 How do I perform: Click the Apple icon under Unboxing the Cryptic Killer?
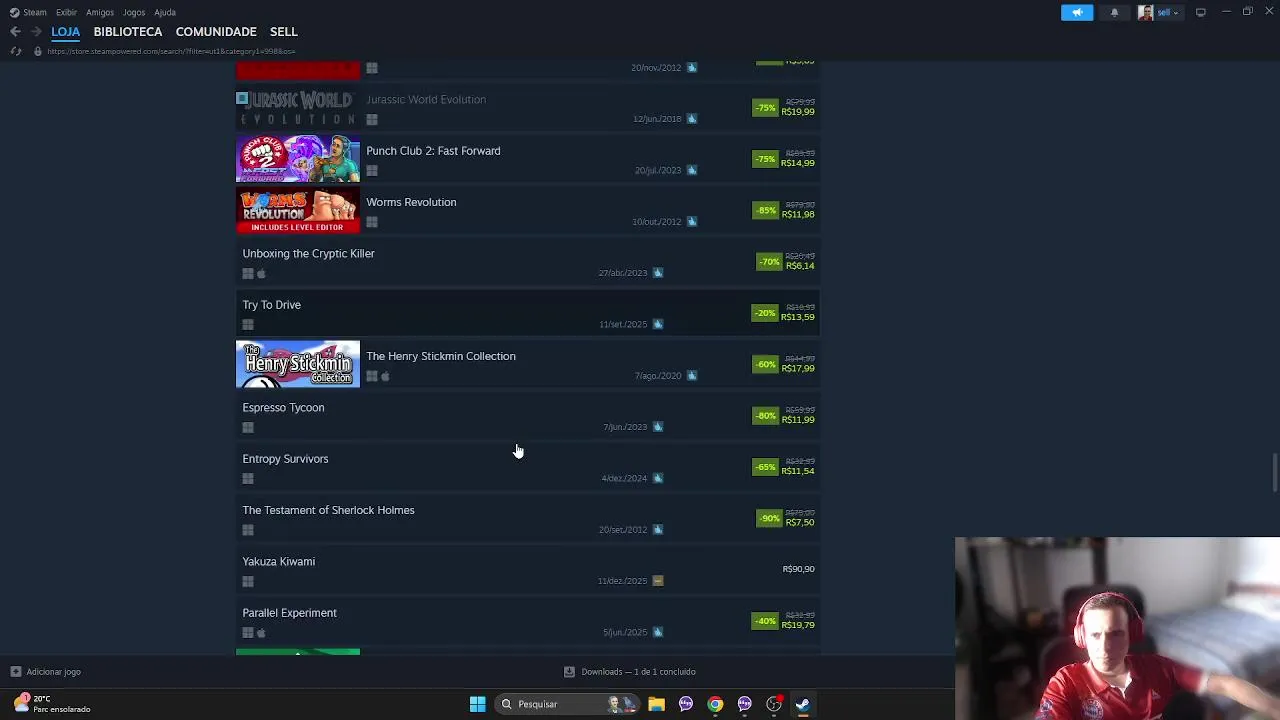point(261,273)
